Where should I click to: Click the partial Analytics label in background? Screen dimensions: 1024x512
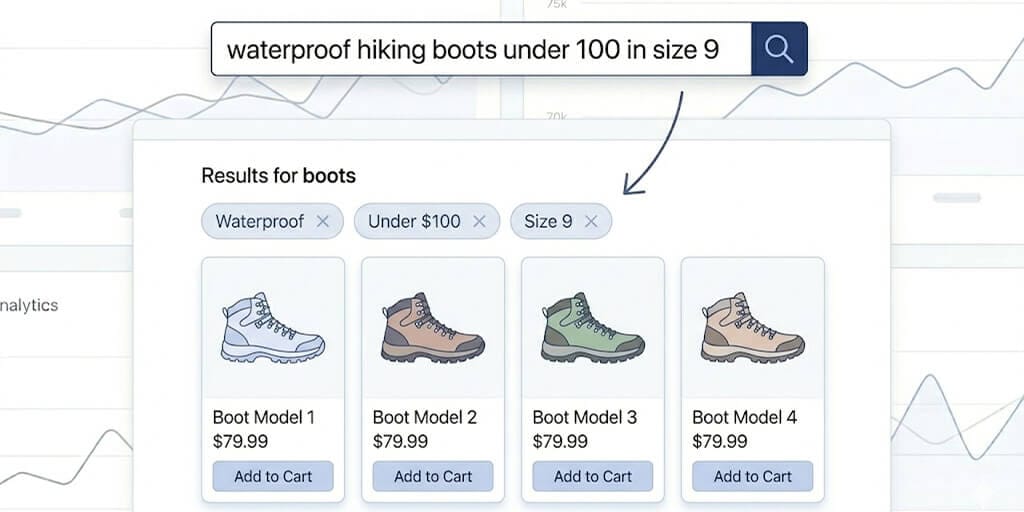[x=29, y=305]
